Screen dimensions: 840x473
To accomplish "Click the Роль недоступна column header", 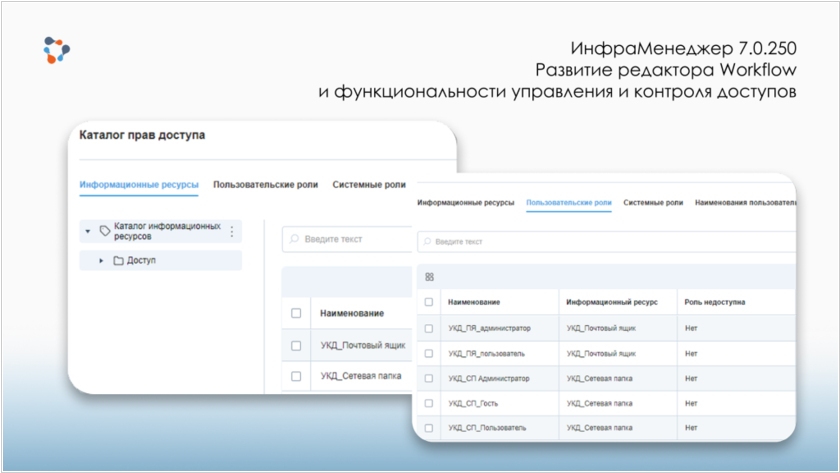I will [715, 302].
